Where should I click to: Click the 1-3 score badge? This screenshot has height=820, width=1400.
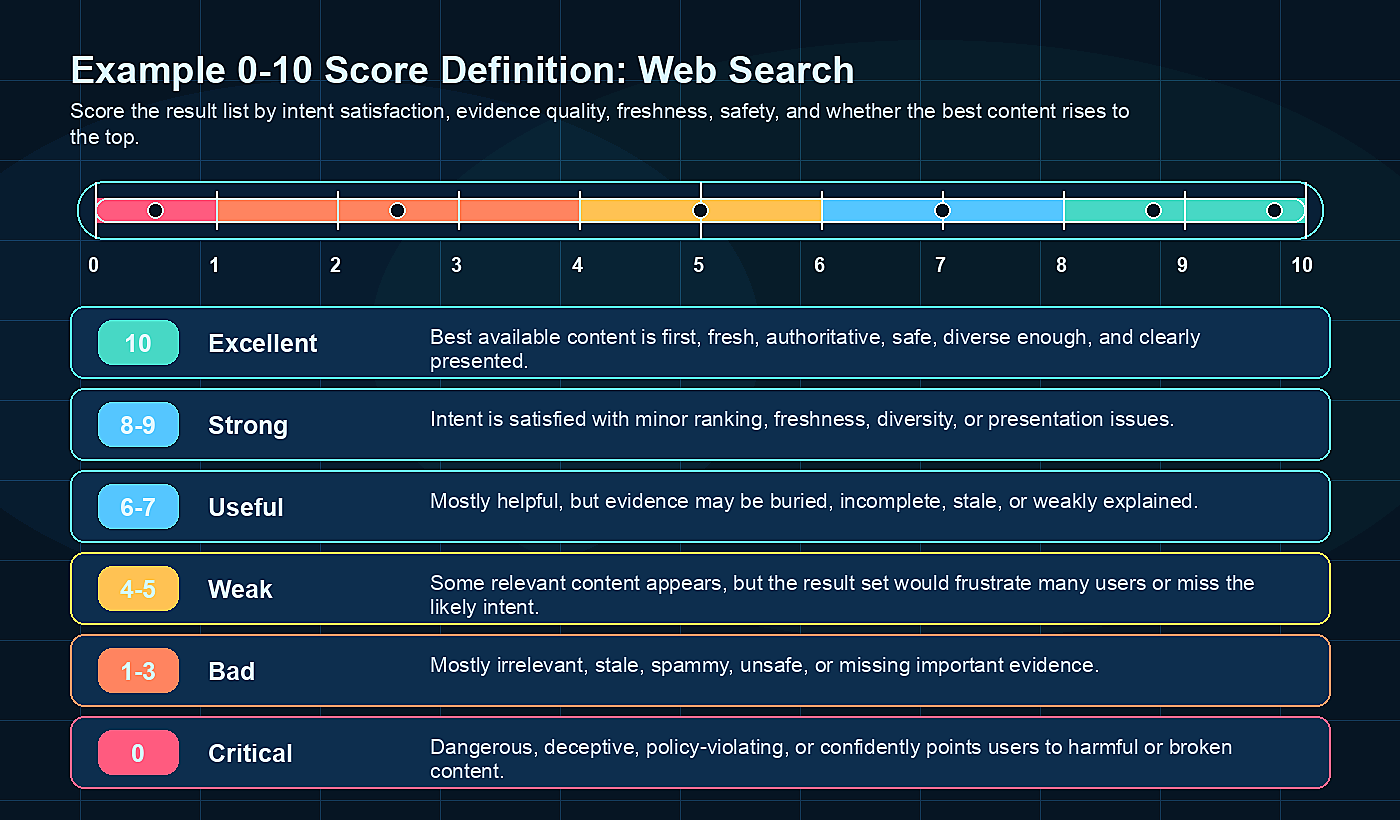tap(138, 671)
